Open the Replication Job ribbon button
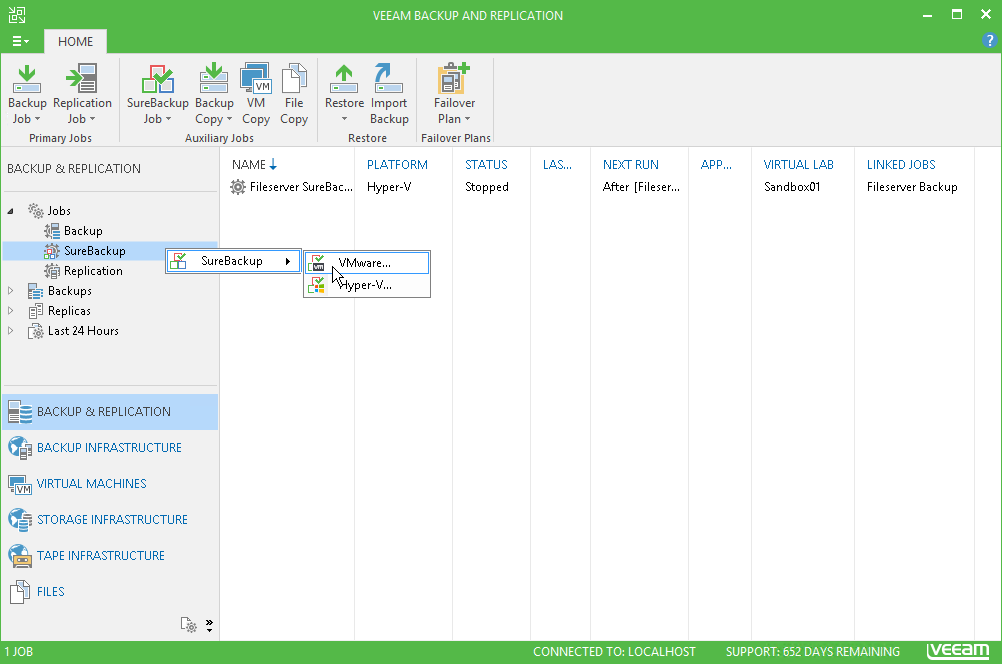The width and height of the screenshot is (1002, 664). tap(82, 94)
